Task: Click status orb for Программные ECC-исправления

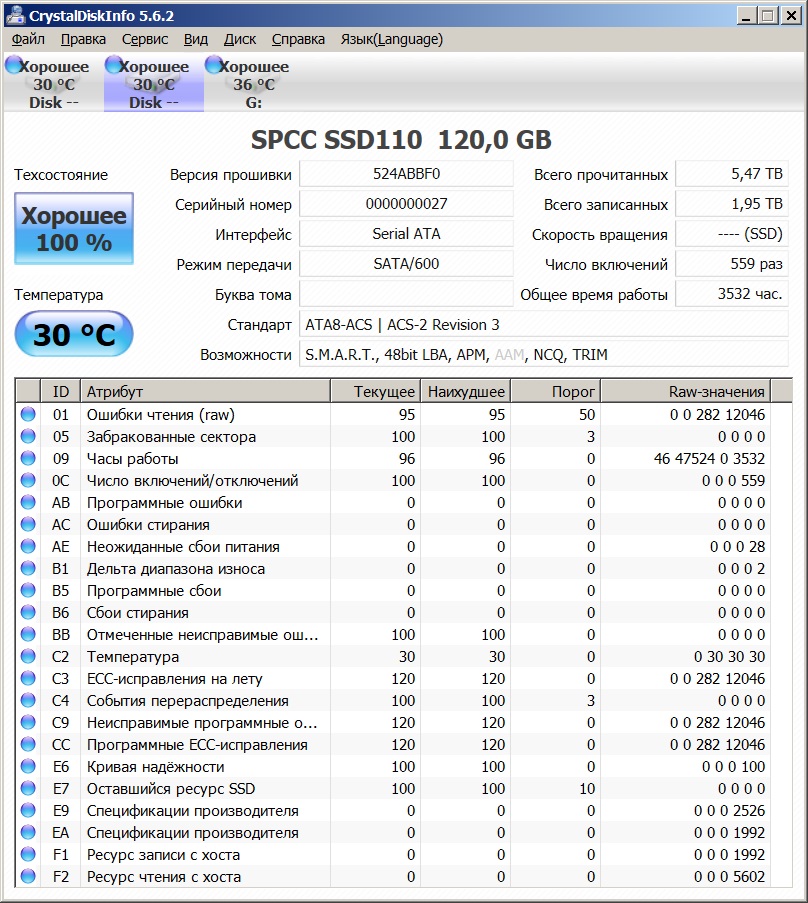Action: coord(28,744)
